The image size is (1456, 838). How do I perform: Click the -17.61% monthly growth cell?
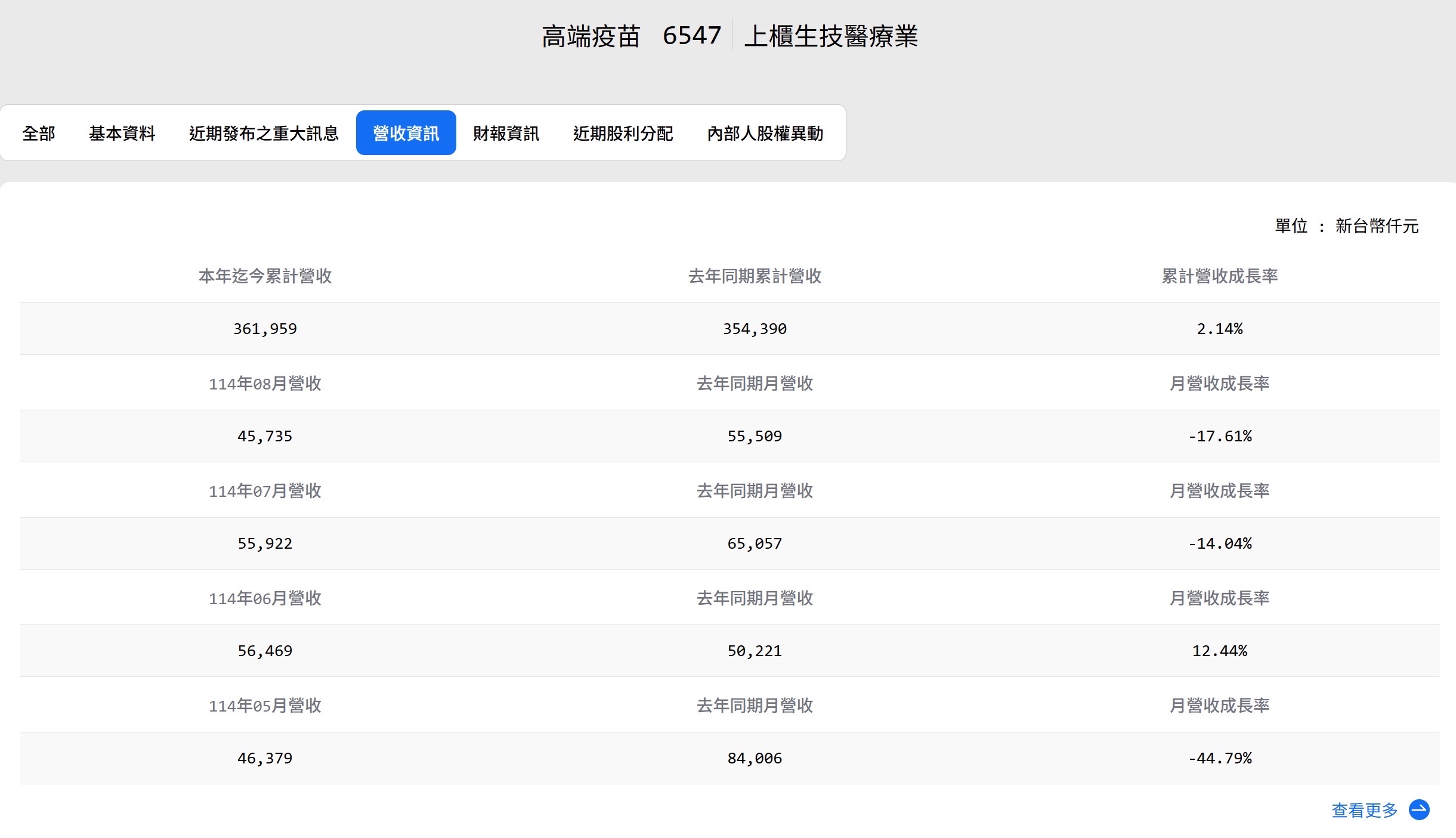(1219, 436)
